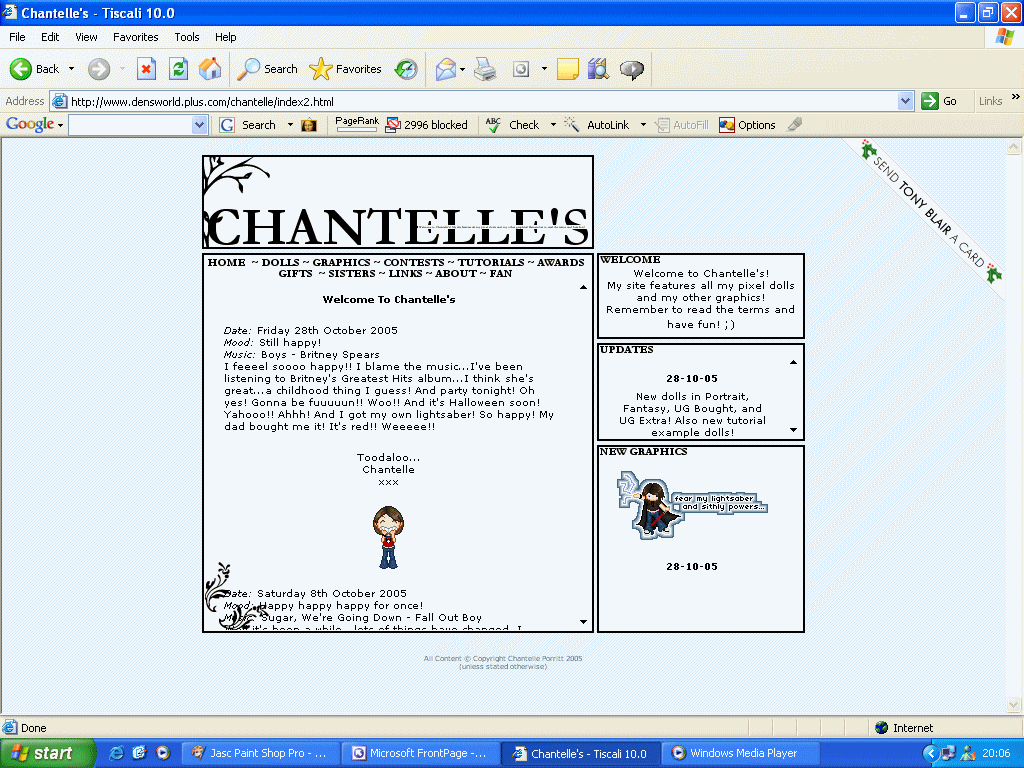This screenshot has height=768, width=1024.
Task: Open the 2996 blocked popup blocker
Action: tap(427, 125)
